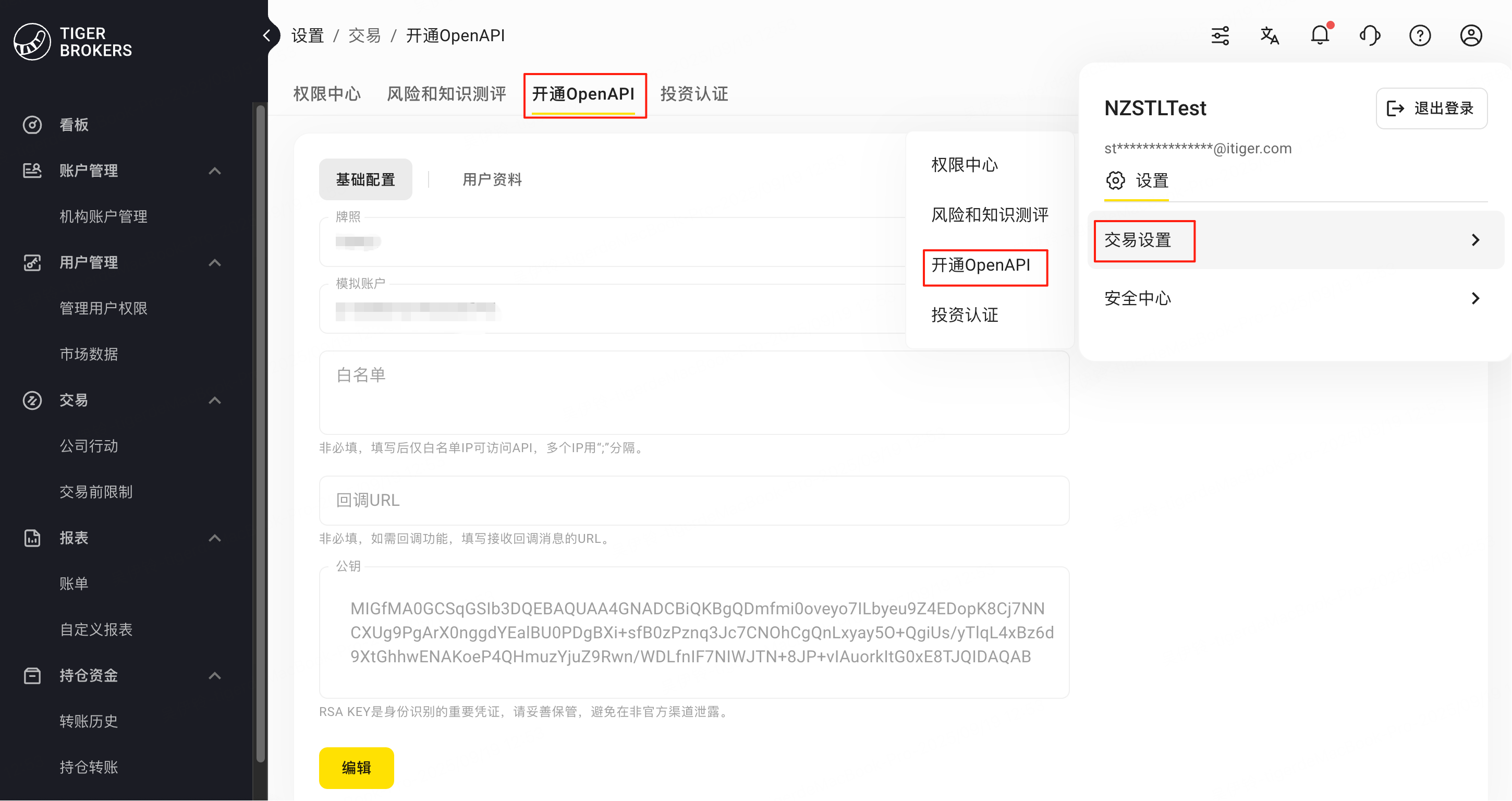The width and height of the screenshot is (1512, 801).
Task: Collapse the 交易 section chevron
Action: tap(215, 400)
